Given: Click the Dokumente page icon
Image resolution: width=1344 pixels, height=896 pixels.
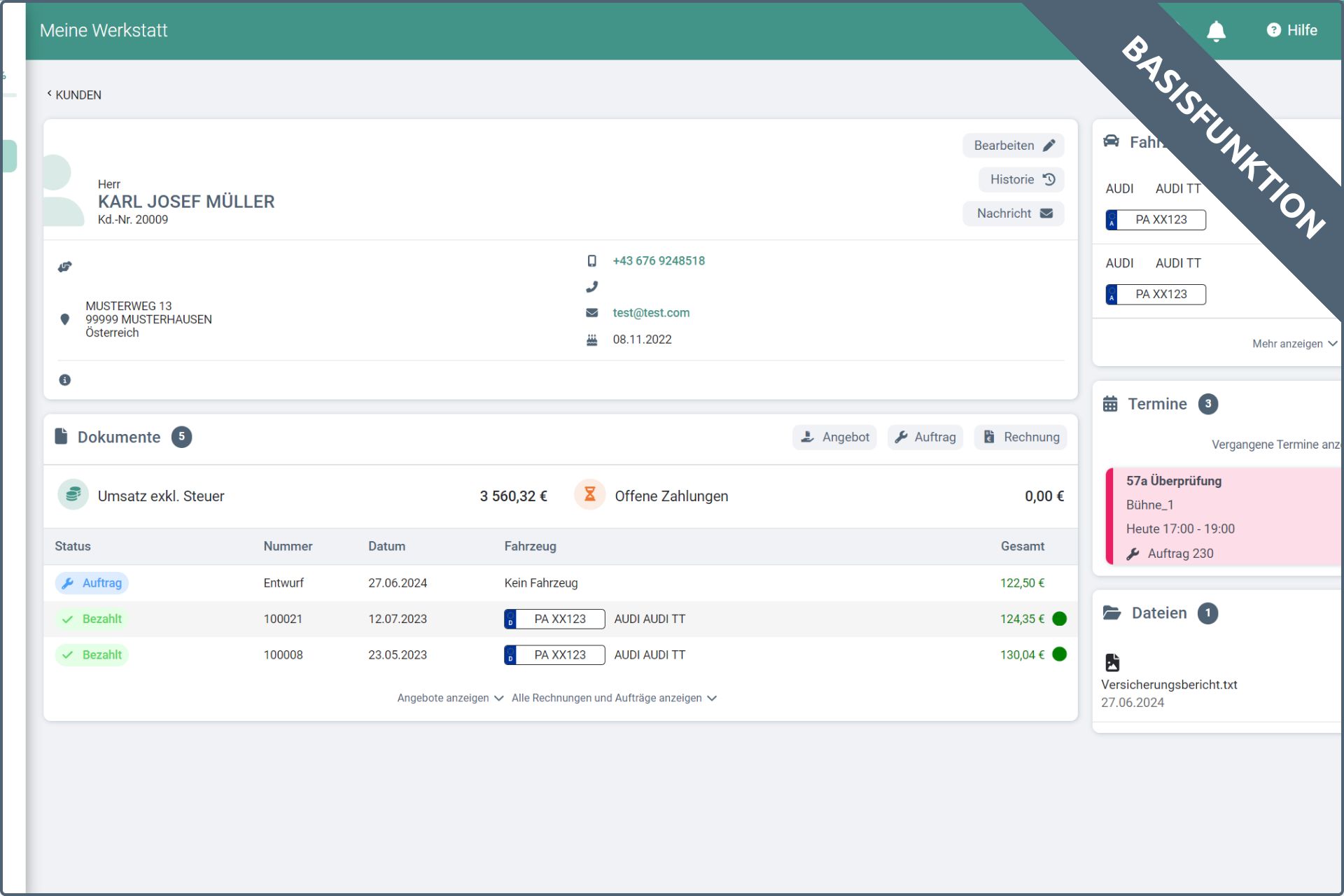Looking at the screenshot, I should [x=62, y=437].
